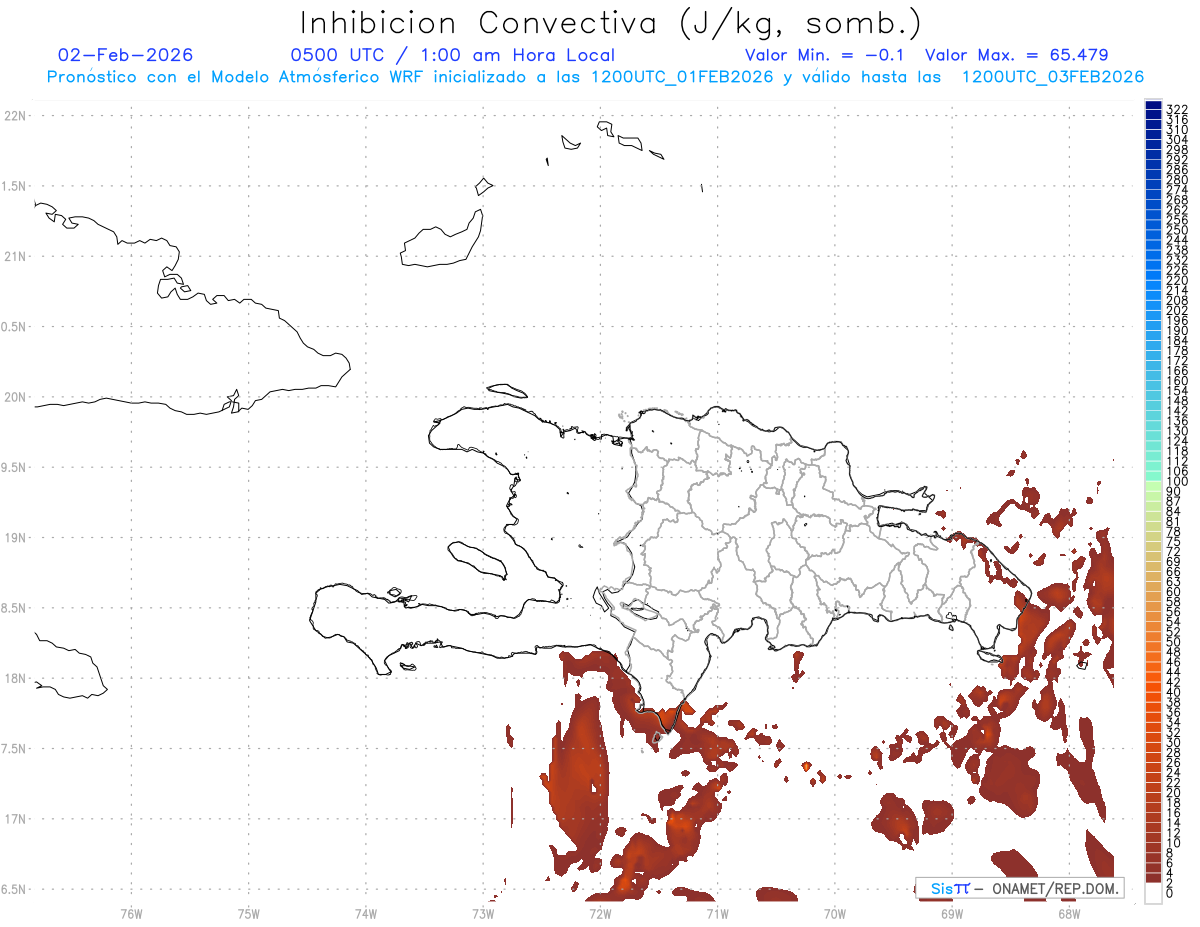Click the "71W" longitude label

717,912
